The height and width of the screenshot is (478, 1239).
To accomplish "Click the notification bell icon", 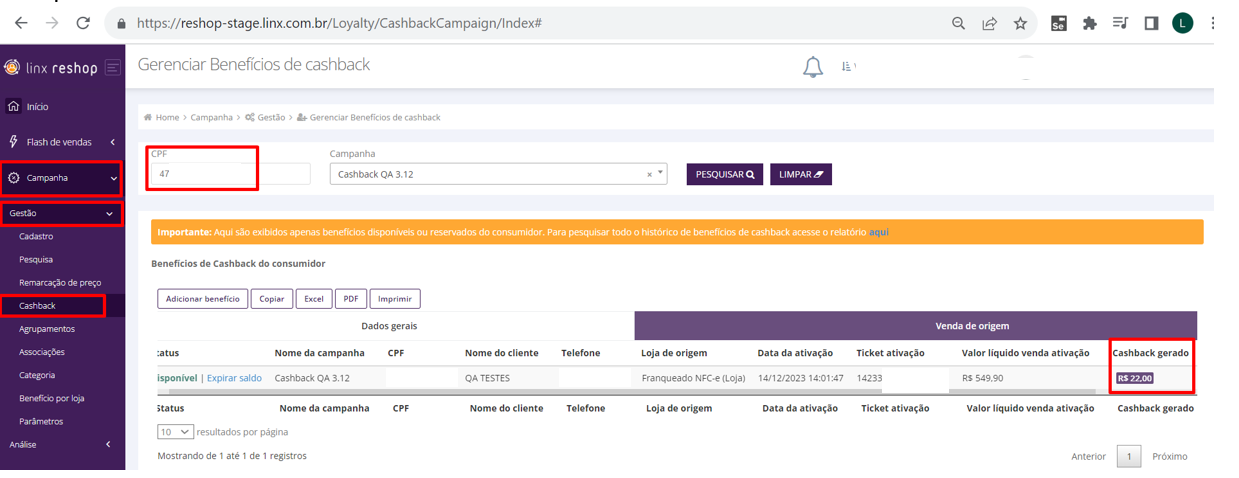I will [813, 67].
